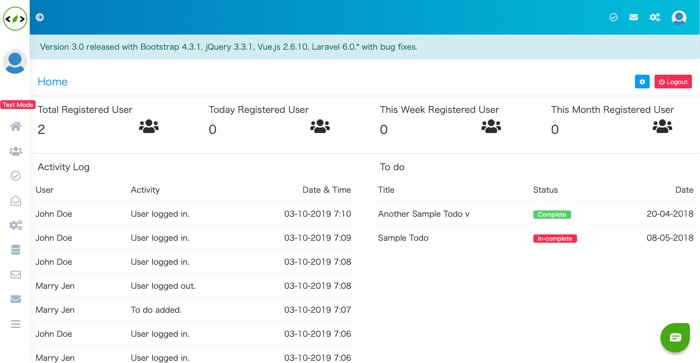Screen dimensions: 700x363
Task: Click Marry Jen in To do added row
Action: 55,310
